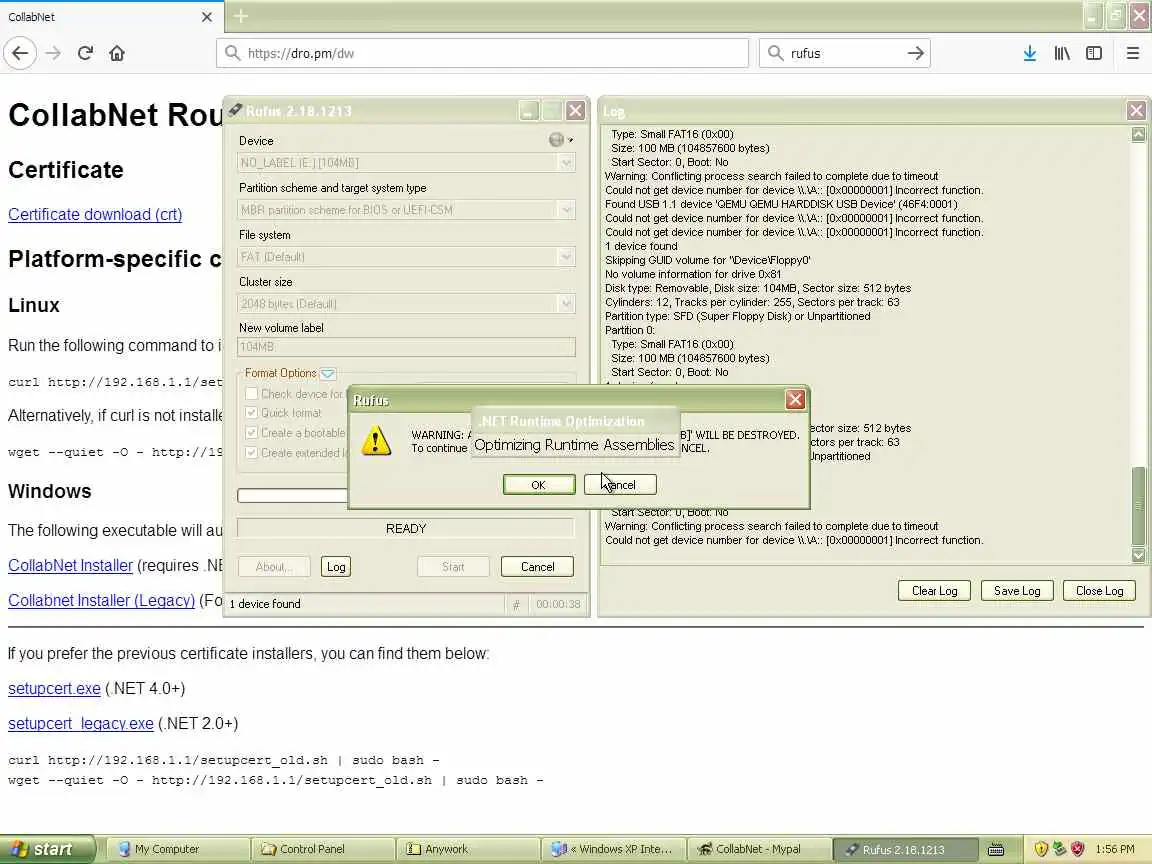Toggle Create extended label checkbox
Viewport: 1152px width, 864px height.
(x=251, y=453)
